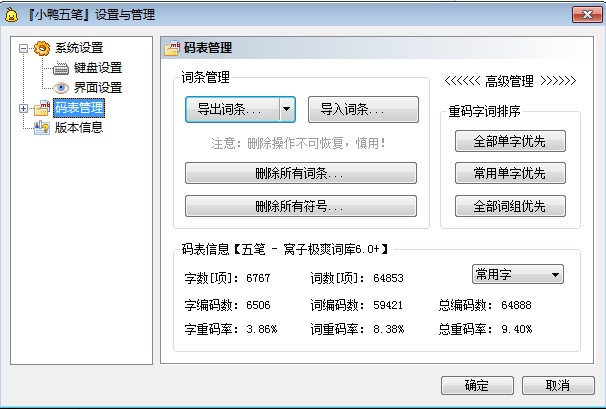Click 全部单字优先 button
This screenshot has width=606, height=410.
pos(510,141)
